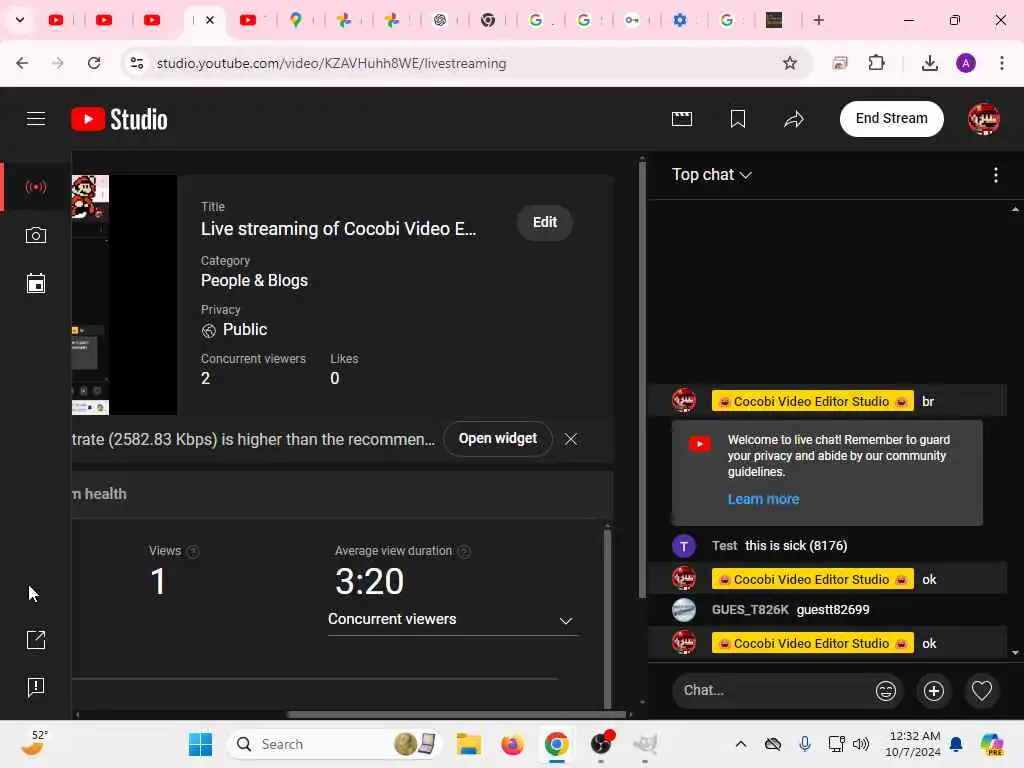The height and width of the screenshot is (768, 1024).
Task: Click the stream preview thumbnail
Action: click(x=124, y=295)
